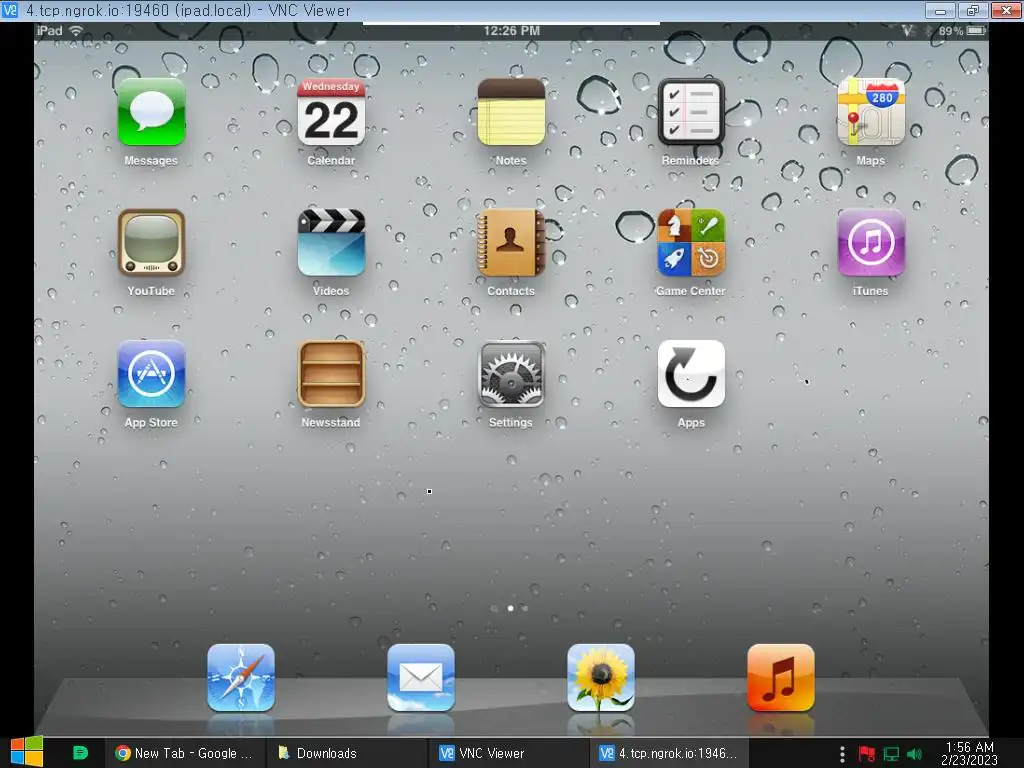Show hidden system tray icons

pos(842,754)
